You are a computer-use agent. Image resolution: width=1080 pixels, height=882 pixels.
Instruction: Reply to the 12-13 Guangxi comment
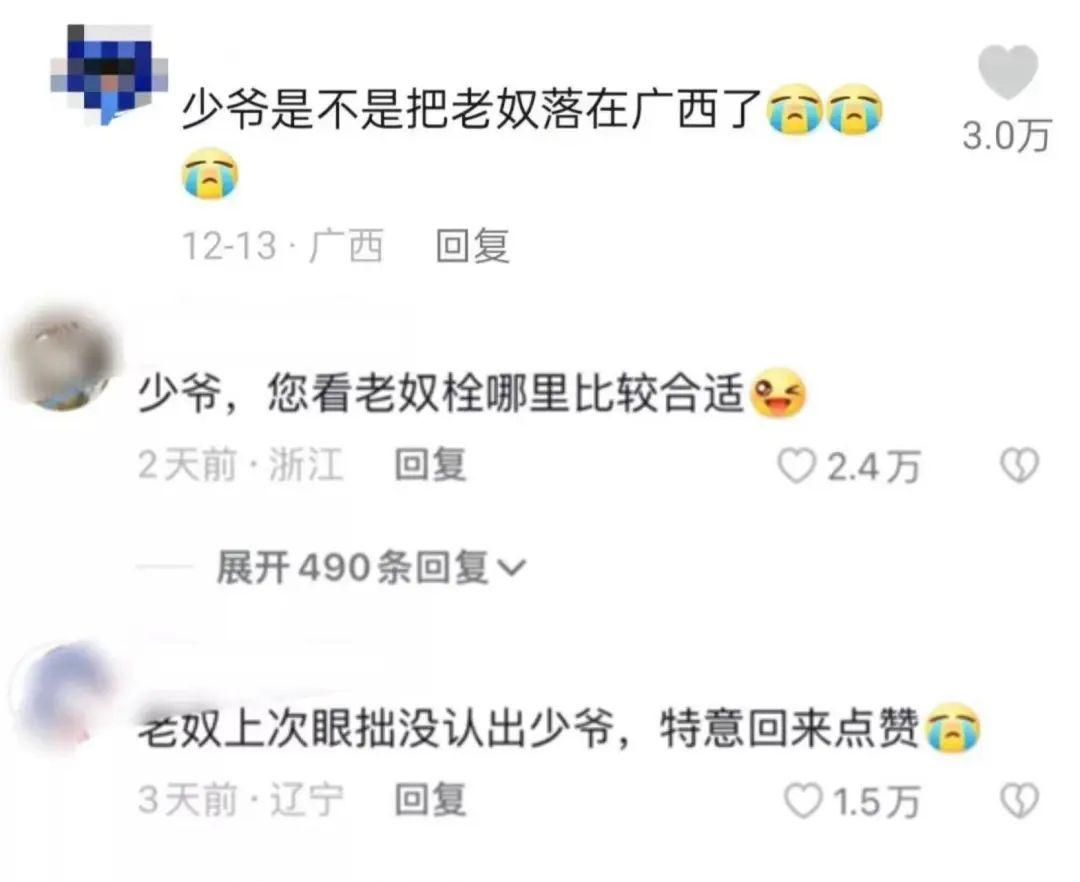(x=472, y=246)
